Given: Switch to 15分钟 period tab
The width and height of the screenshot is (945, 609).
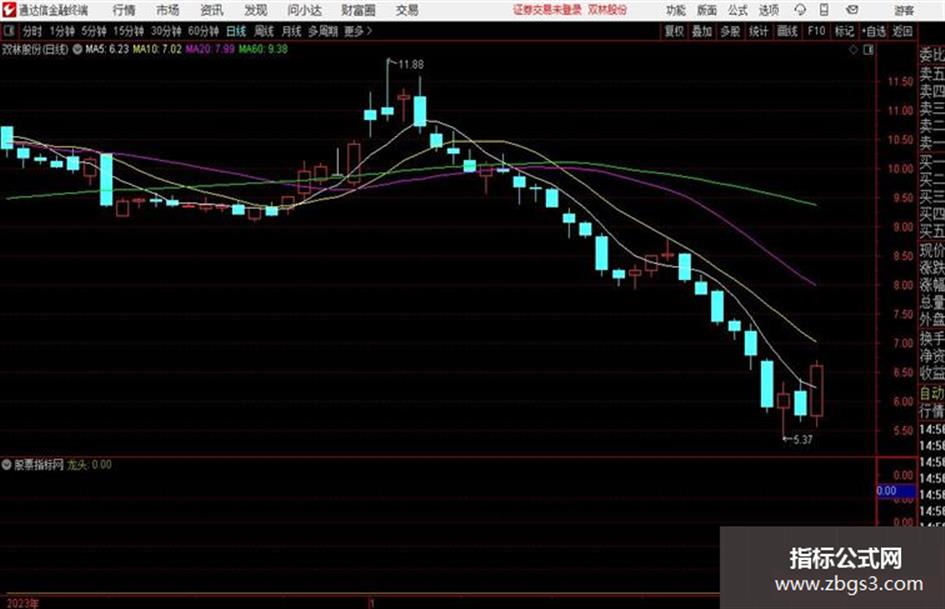Looking at the screenshot, I should 128,31.
